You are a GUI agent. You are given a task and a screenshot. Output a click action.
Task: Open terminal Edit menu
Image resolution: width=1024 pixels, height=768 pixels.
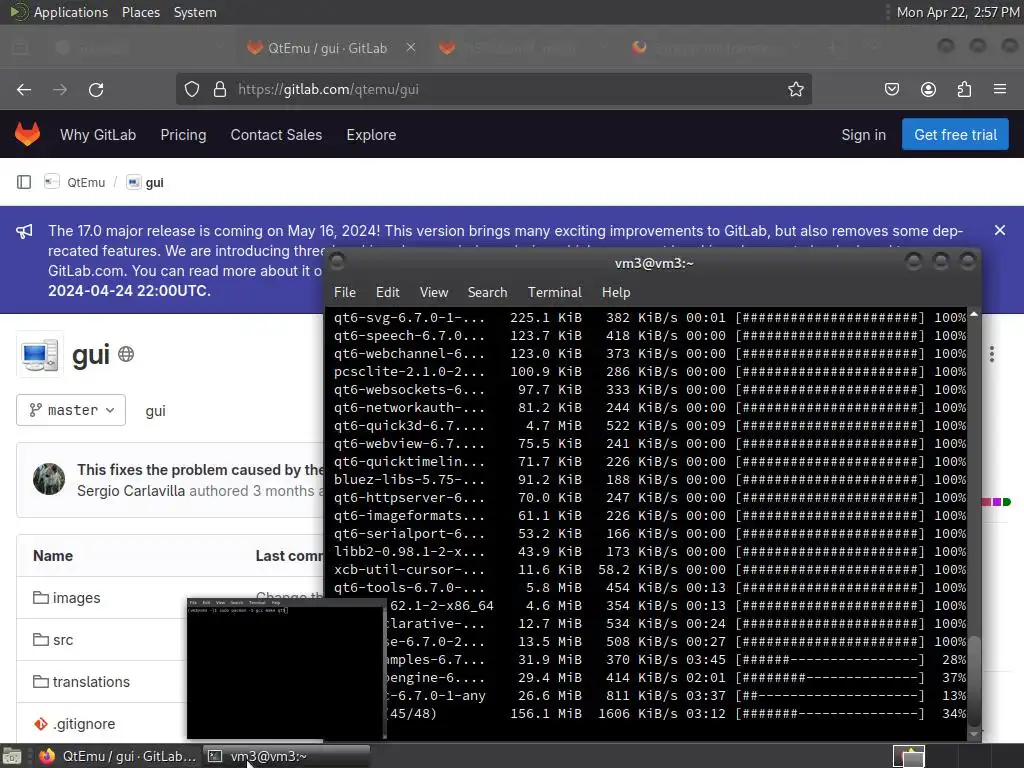[387, 292]
